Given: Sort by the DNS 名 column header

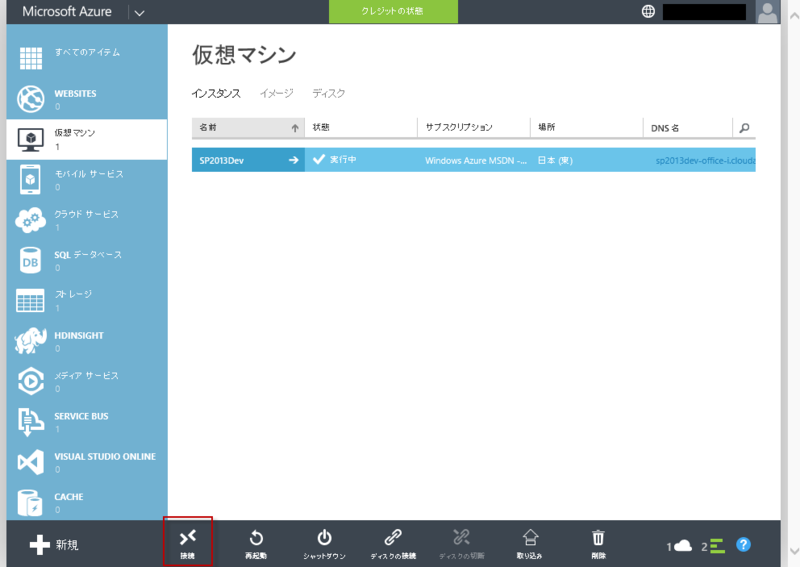Looking at the screenshot, I should click(688, 128).
